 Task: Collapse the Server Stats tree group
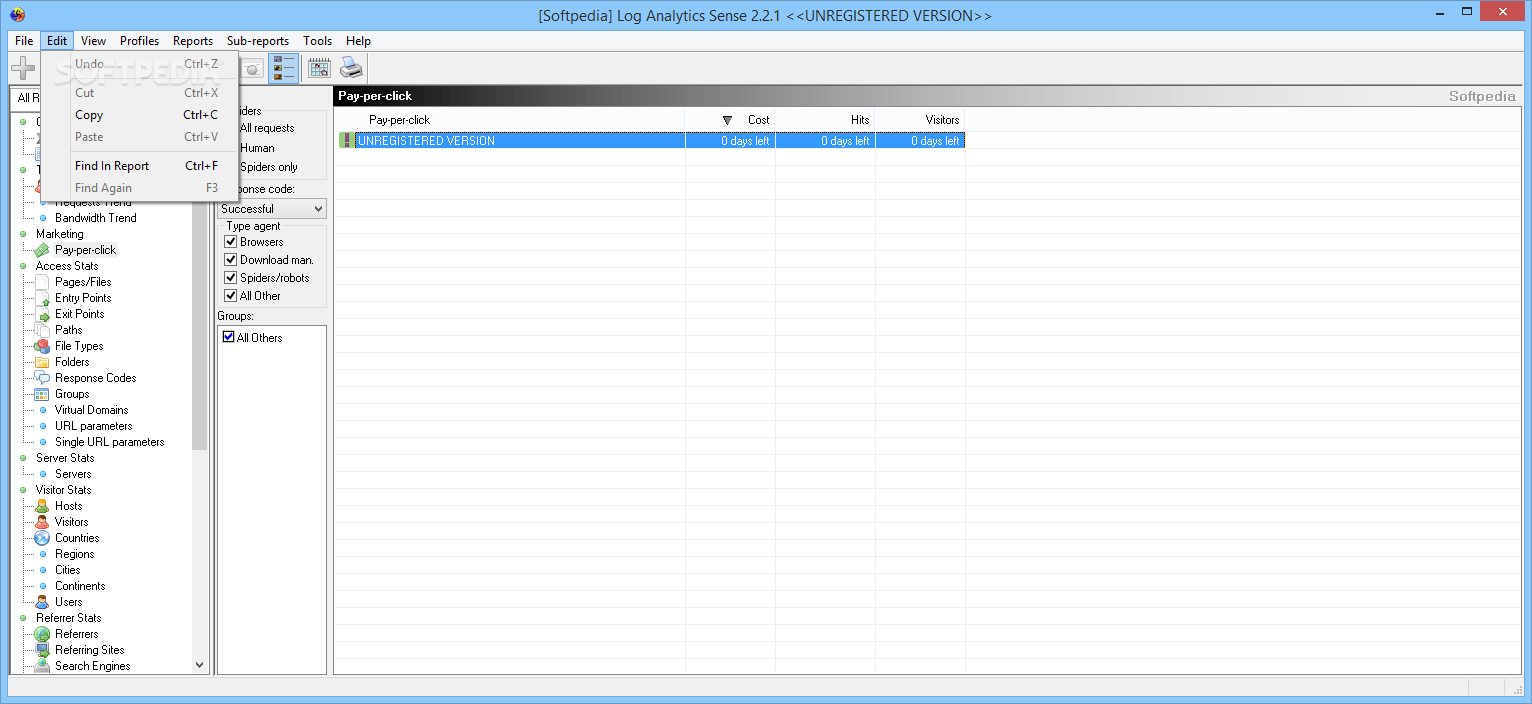click(23, 458)
